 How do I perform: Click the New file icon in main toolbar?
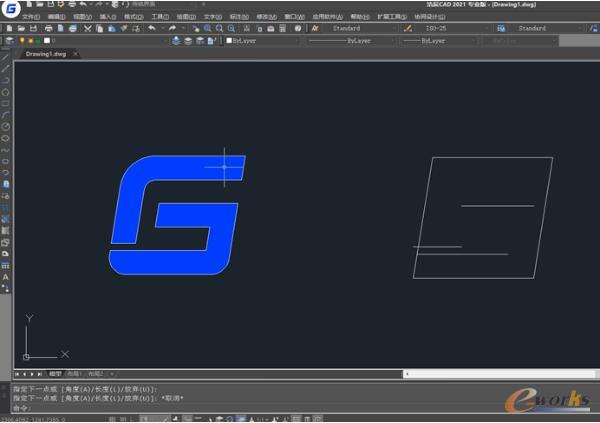10,28
